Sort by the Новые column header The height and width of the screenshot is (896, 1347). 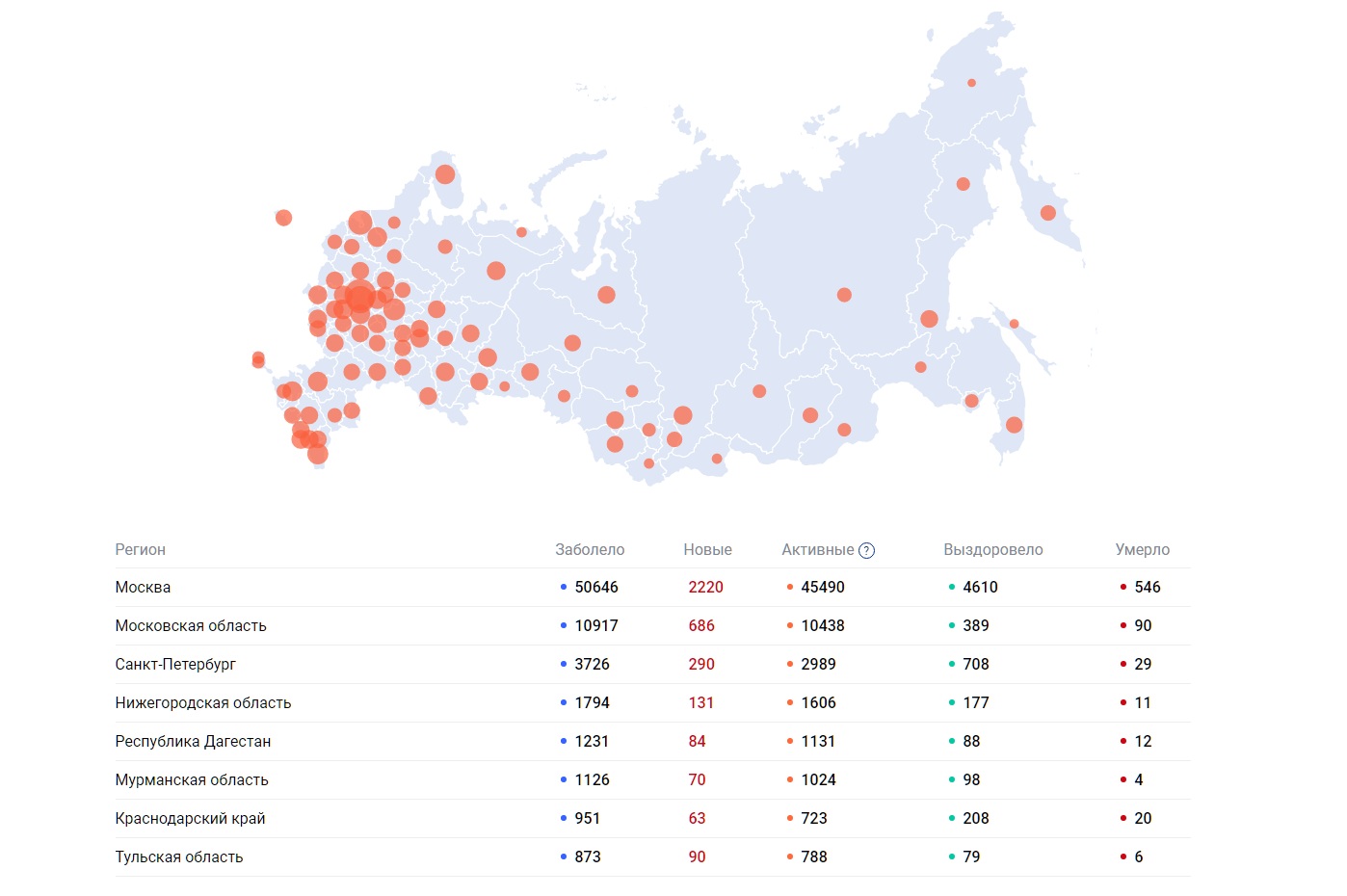[708, 550]
